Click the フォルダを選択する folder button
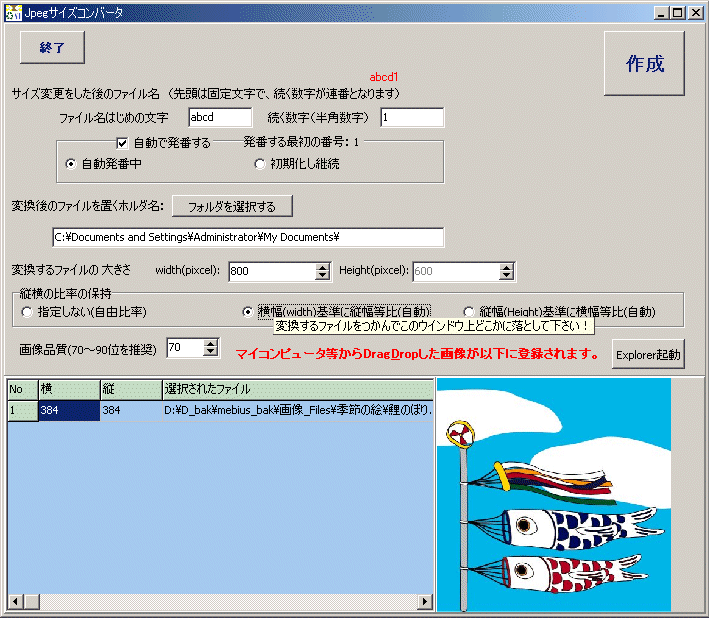This screenshot has width=709, height=618. tap(232, 205)
